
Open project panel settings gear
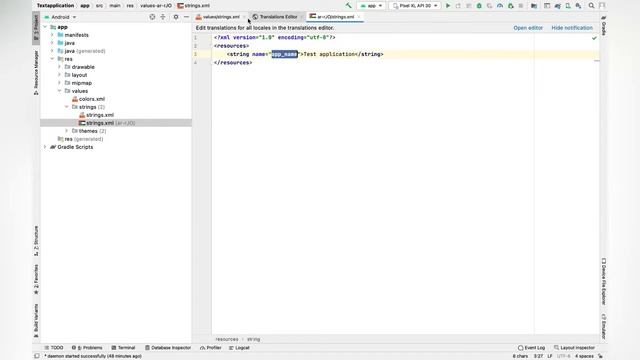176,17
